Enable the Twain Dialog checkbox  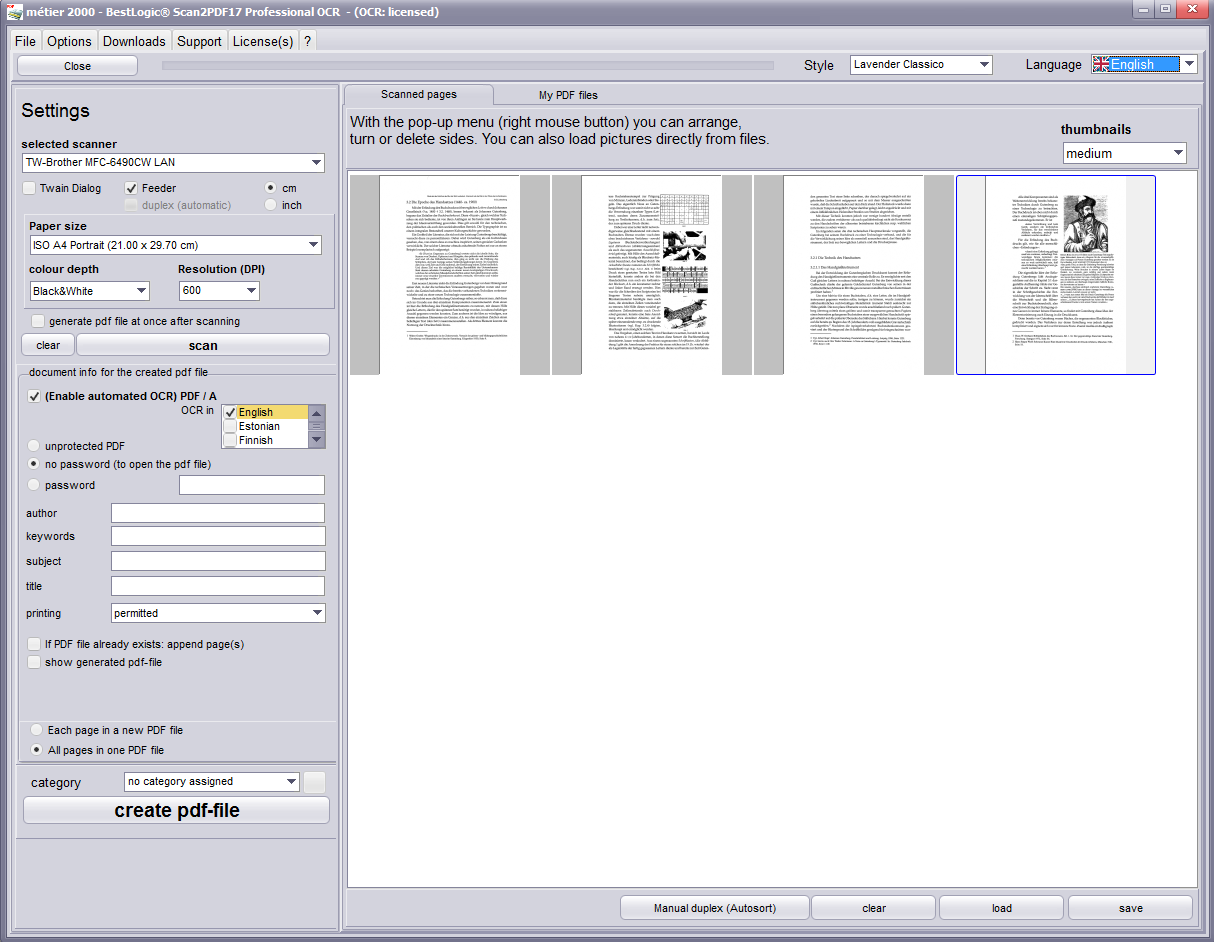click(30, 188)
